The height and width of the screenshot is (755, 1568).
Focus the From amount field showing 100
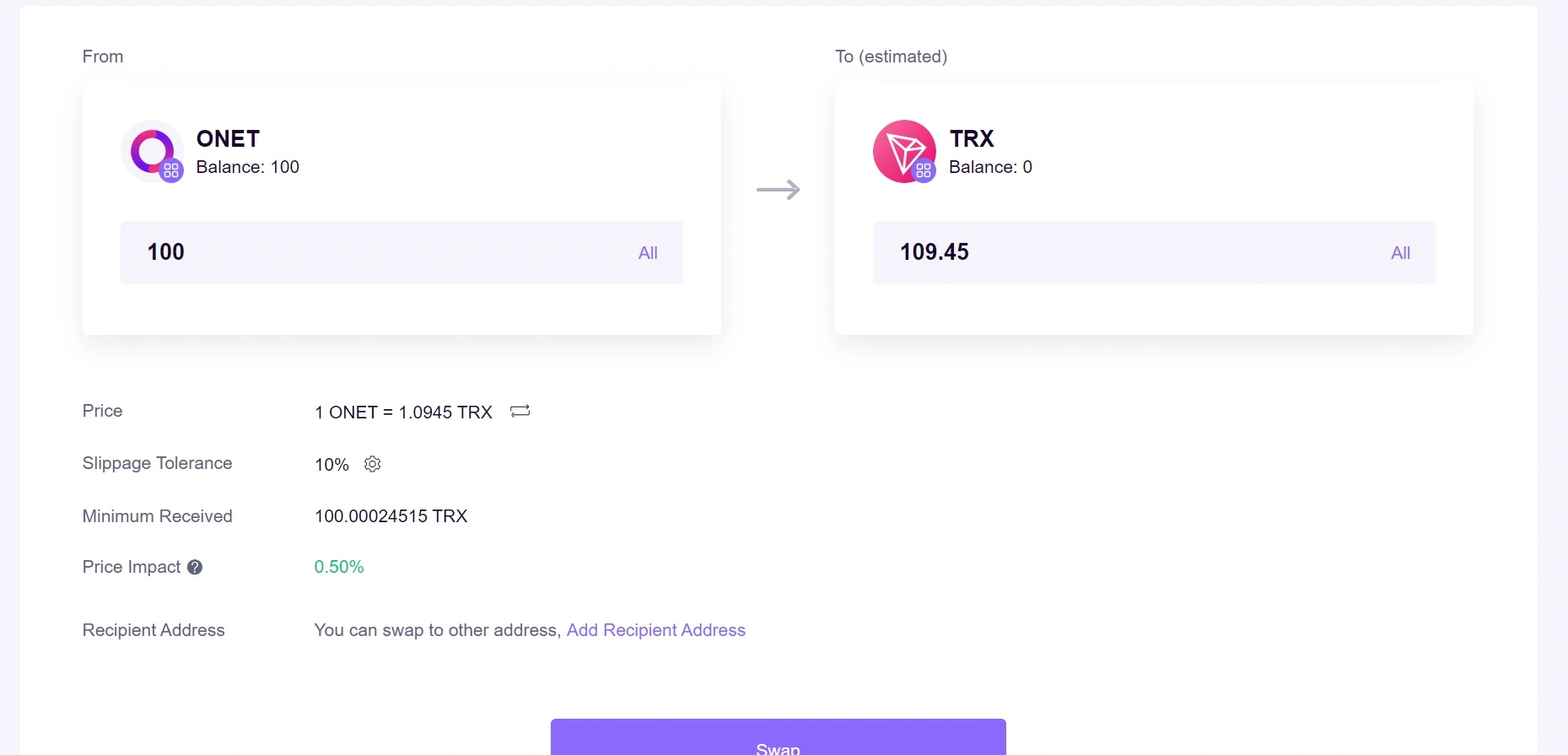coord(401,252)
